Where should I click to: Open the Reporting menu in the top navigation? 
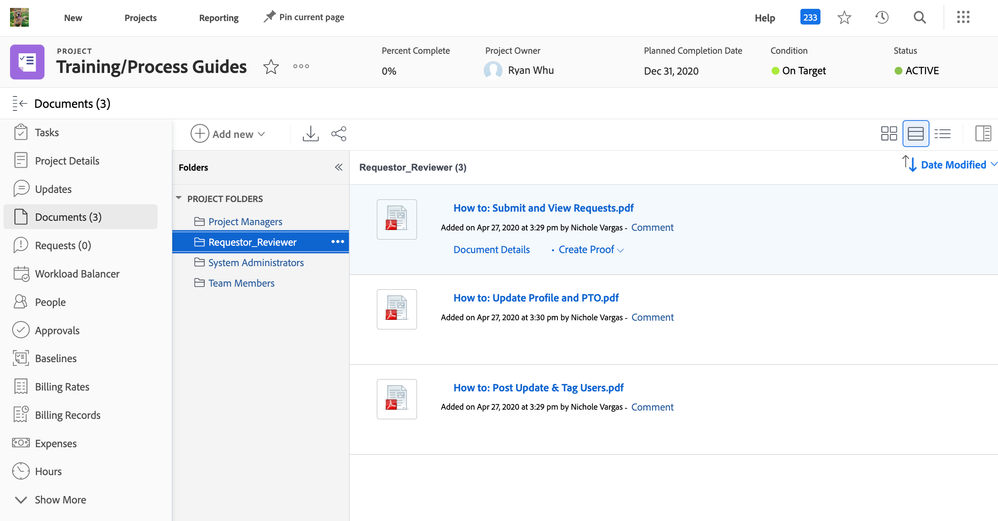(x=218, y=18)
